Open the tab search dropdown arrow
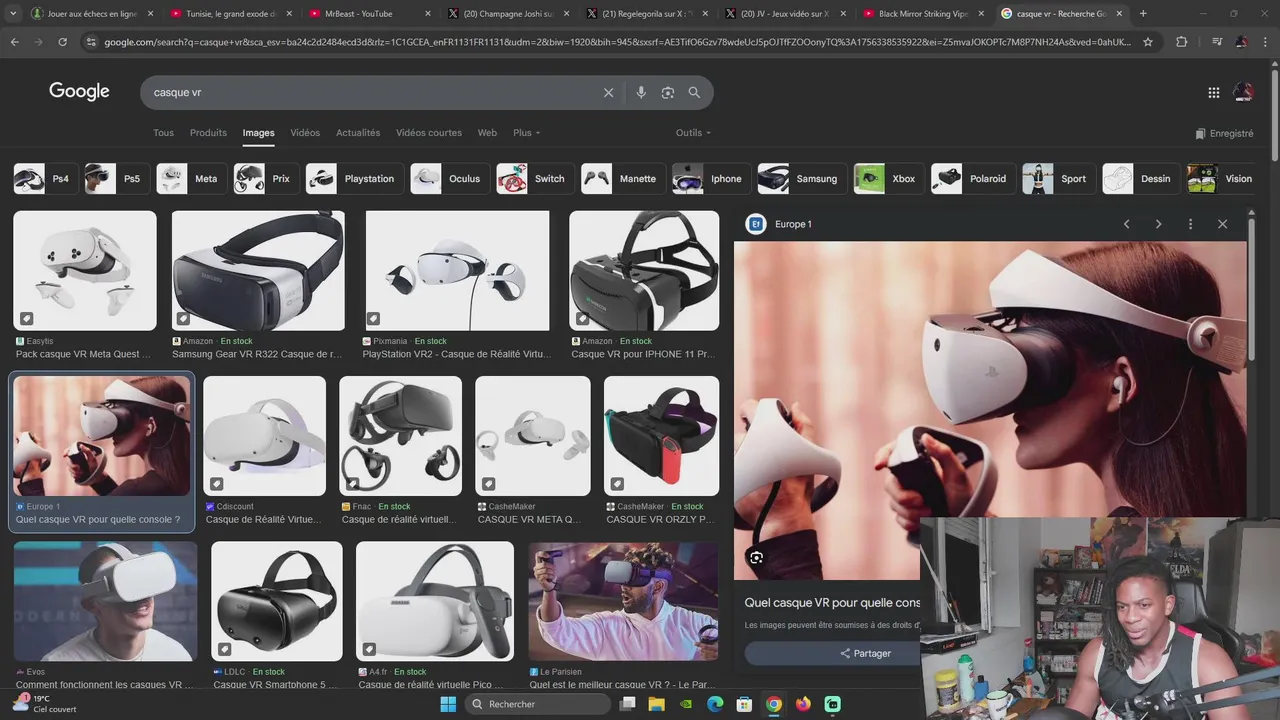Screen dimensions: 1280x720 click(12, 13)
